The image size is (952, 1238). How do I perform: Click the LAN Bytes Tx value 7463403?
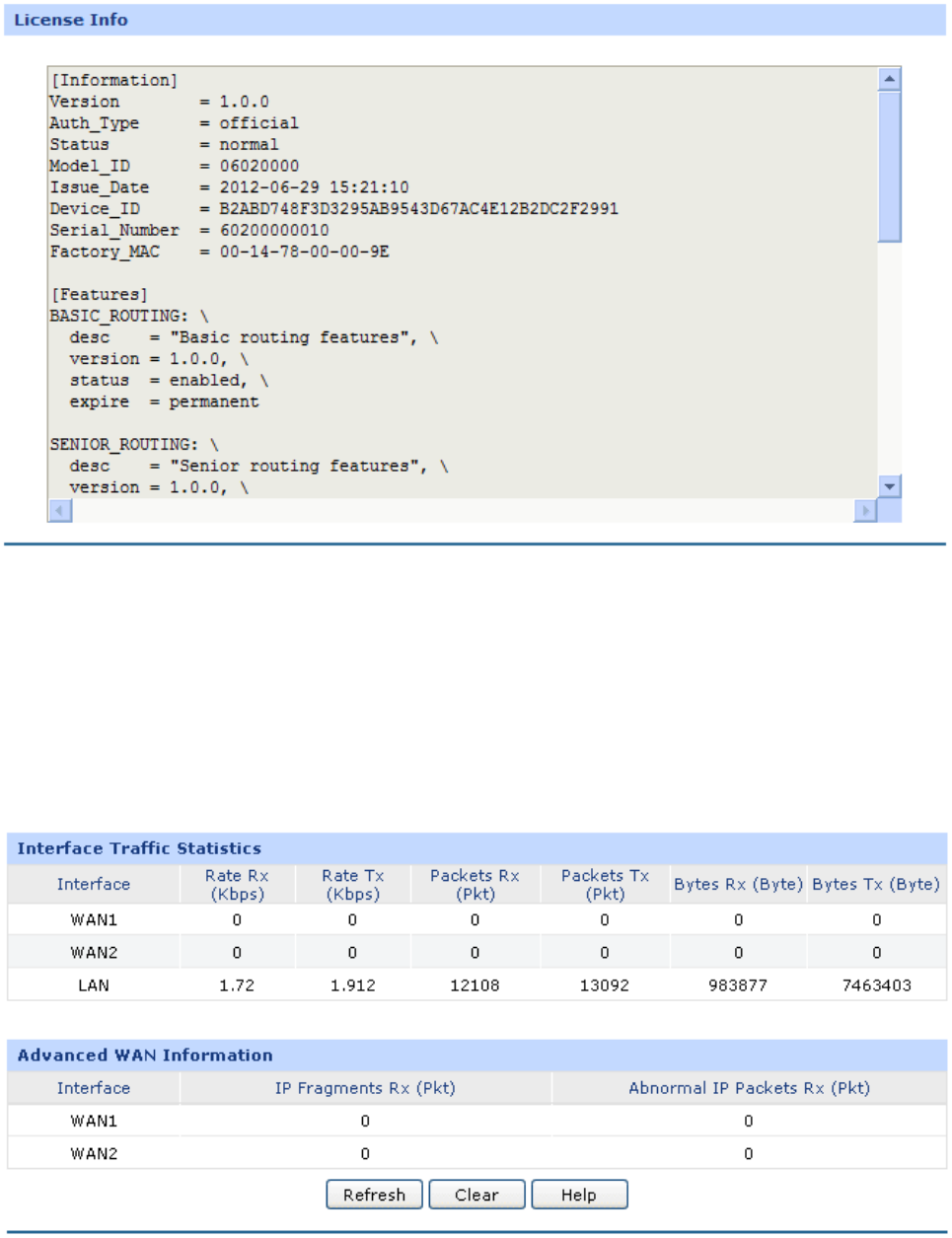click(876, 985)
